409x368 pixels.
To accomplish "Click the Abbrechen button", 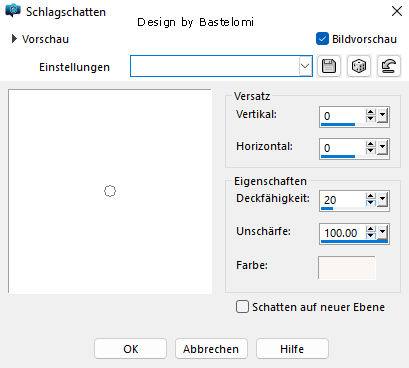I will [x=211, y=349].
